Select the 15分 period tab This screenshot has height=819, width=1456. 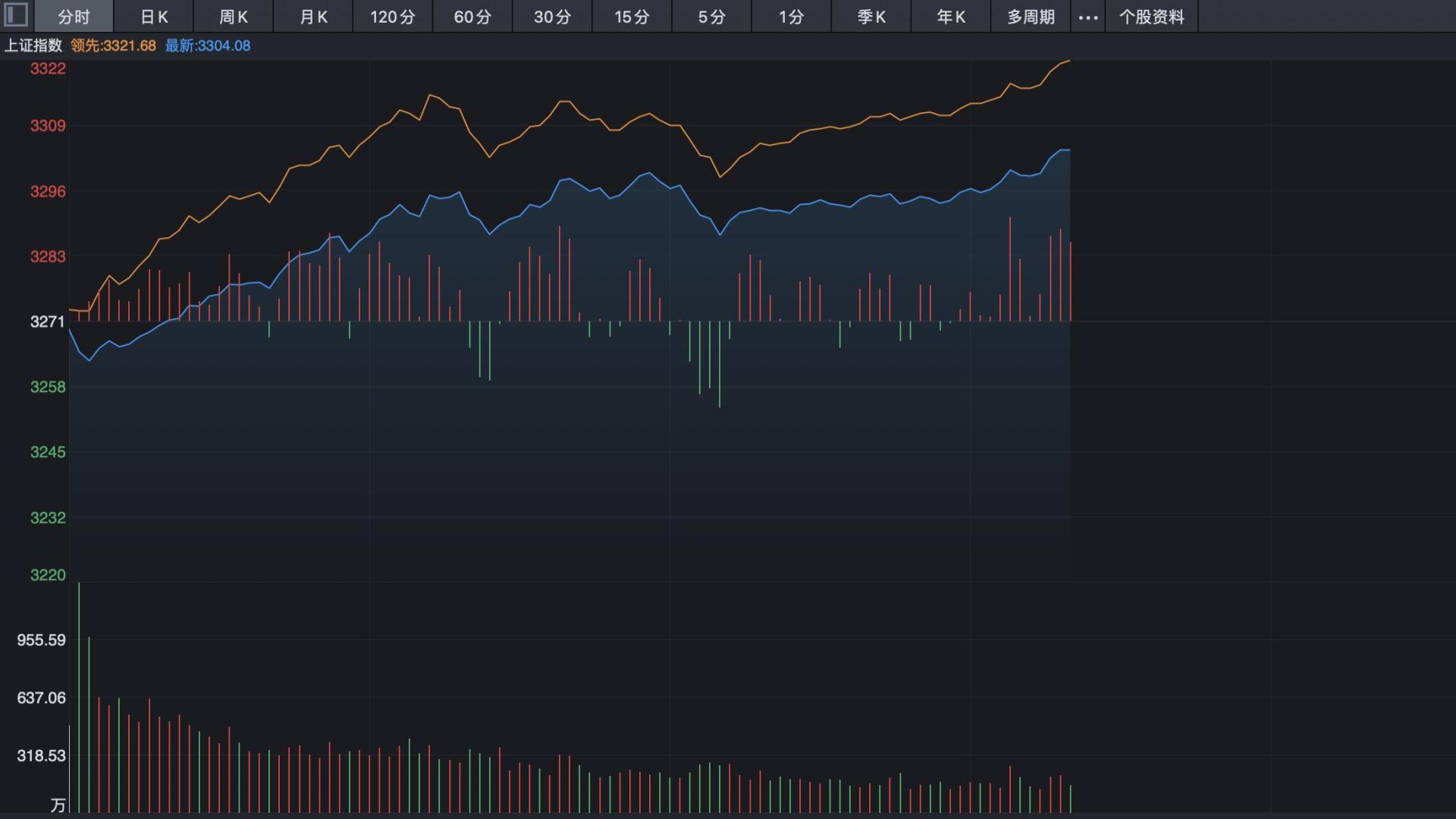tap(632, 17)
